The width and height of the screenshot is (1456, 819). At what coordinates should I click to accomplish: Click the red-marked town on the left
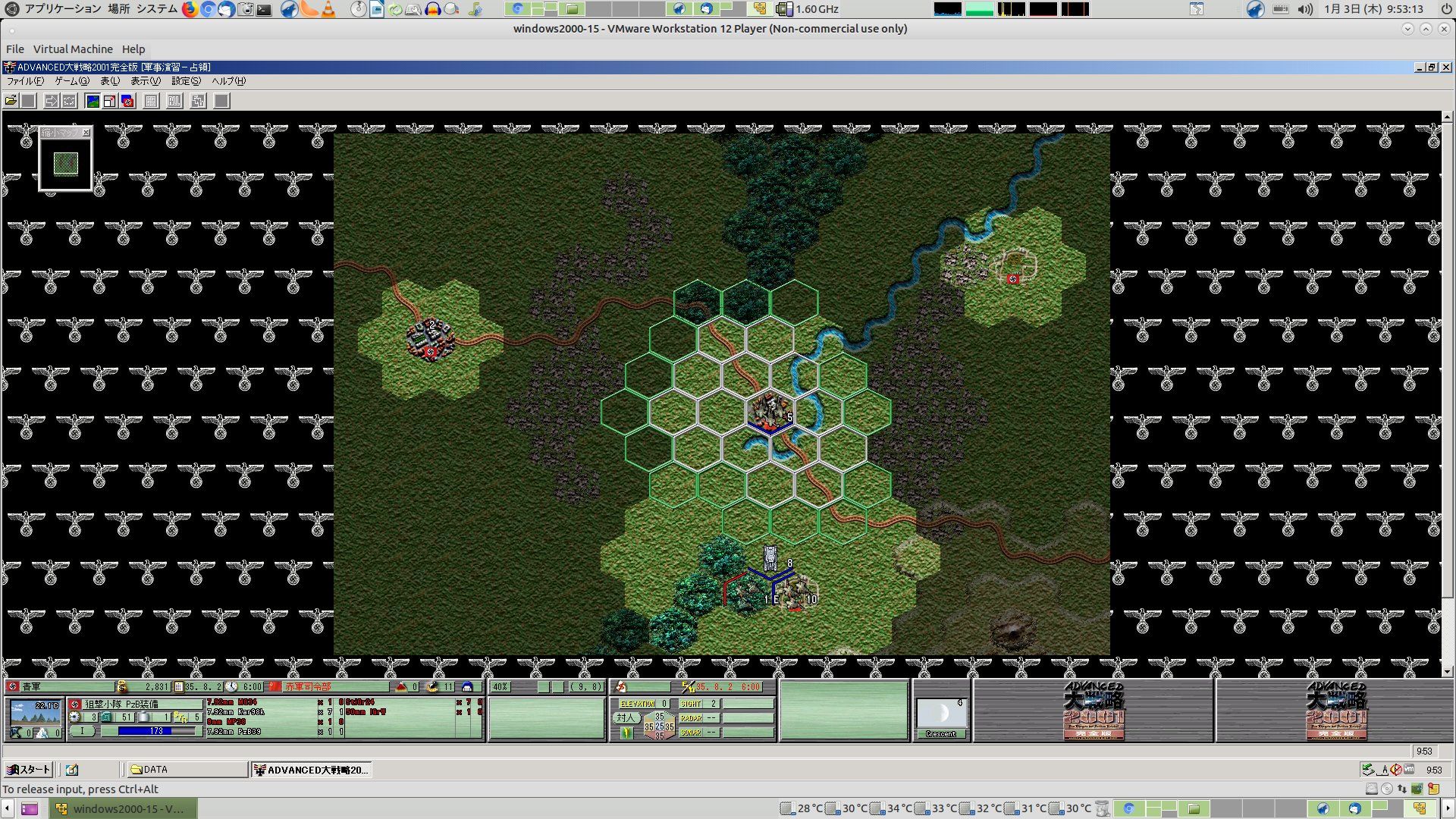pos(430,339)
